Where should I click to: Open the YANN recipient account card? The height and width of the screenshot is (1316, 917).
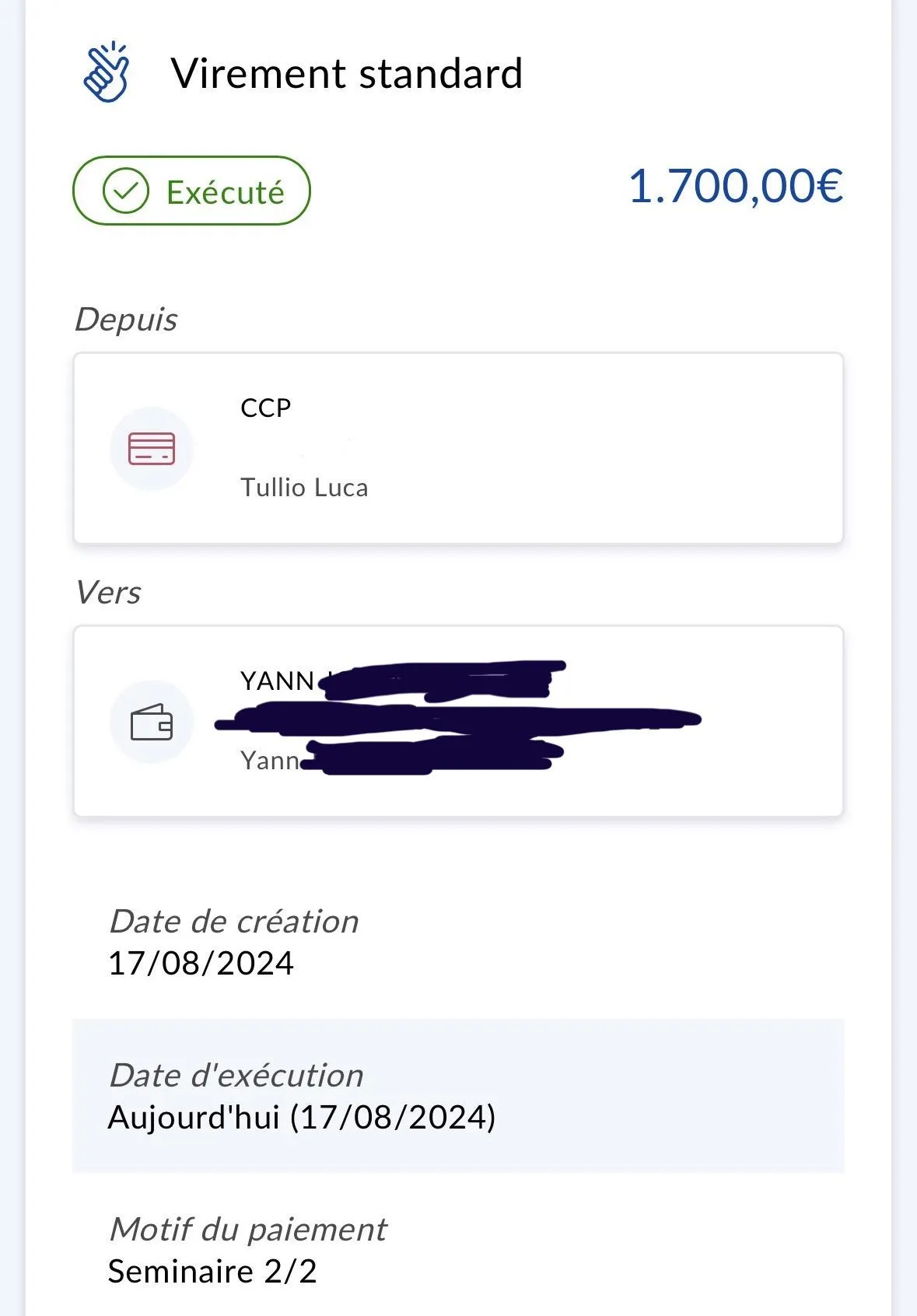point(458,721)
